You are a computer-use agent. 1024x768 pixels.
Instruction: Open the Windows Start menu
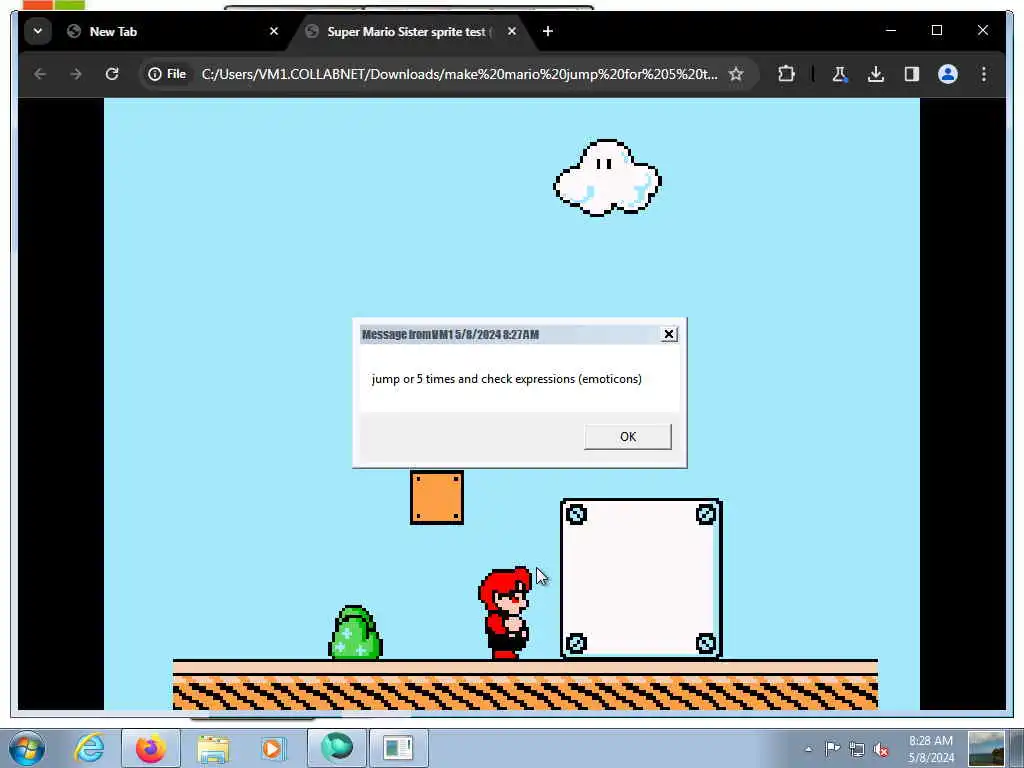[x=27, y=748]
